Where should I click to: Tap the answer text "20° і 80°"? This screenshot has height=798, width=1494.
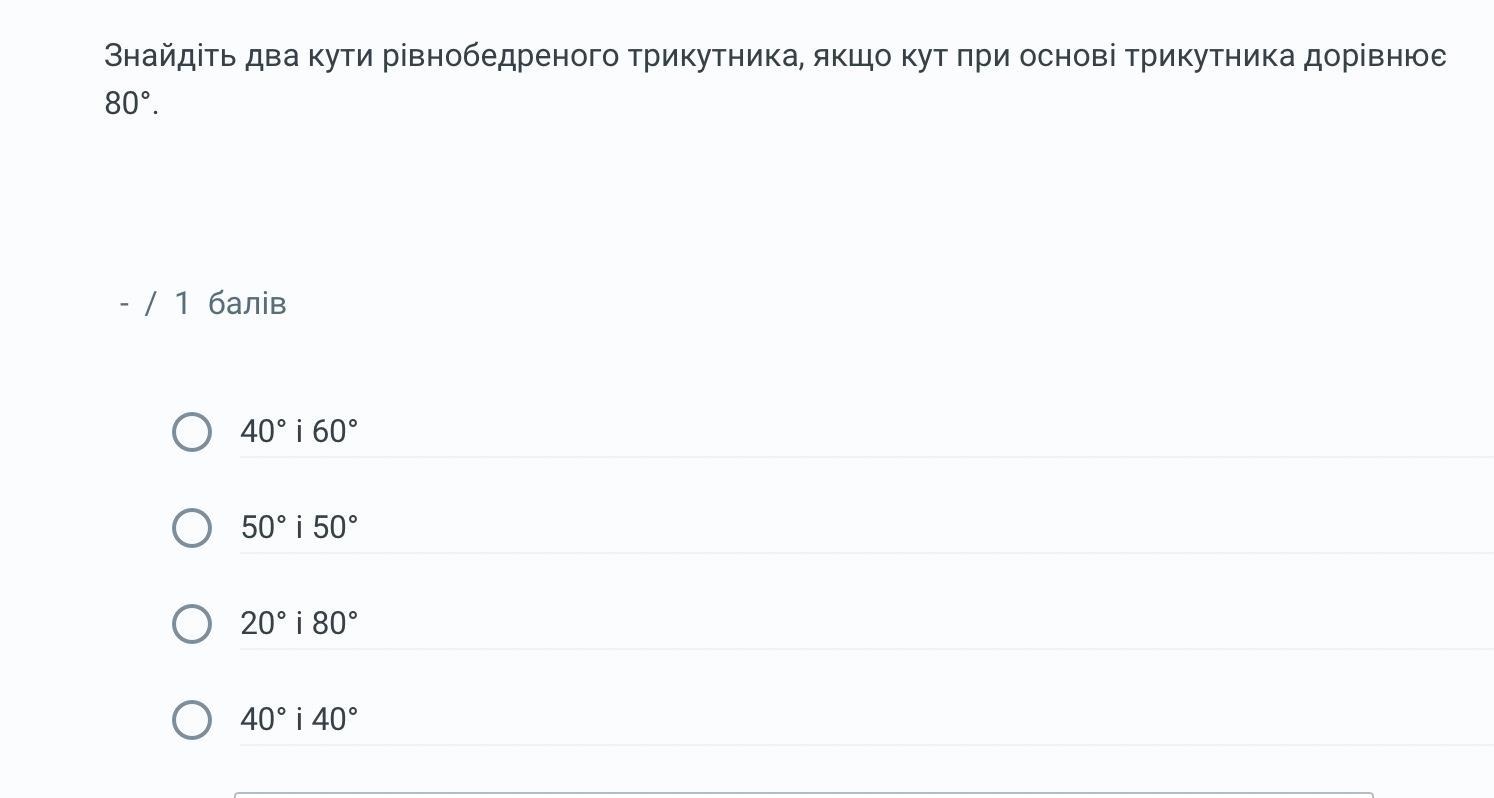click(x=299, y=624)
